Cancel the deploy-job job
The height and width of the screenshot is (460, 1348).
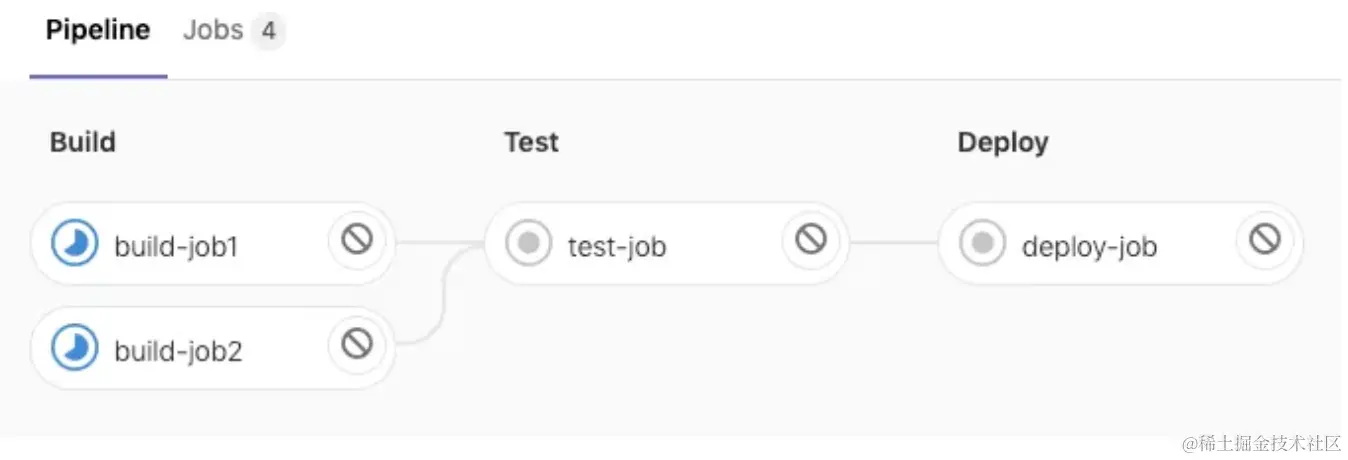1265,239
